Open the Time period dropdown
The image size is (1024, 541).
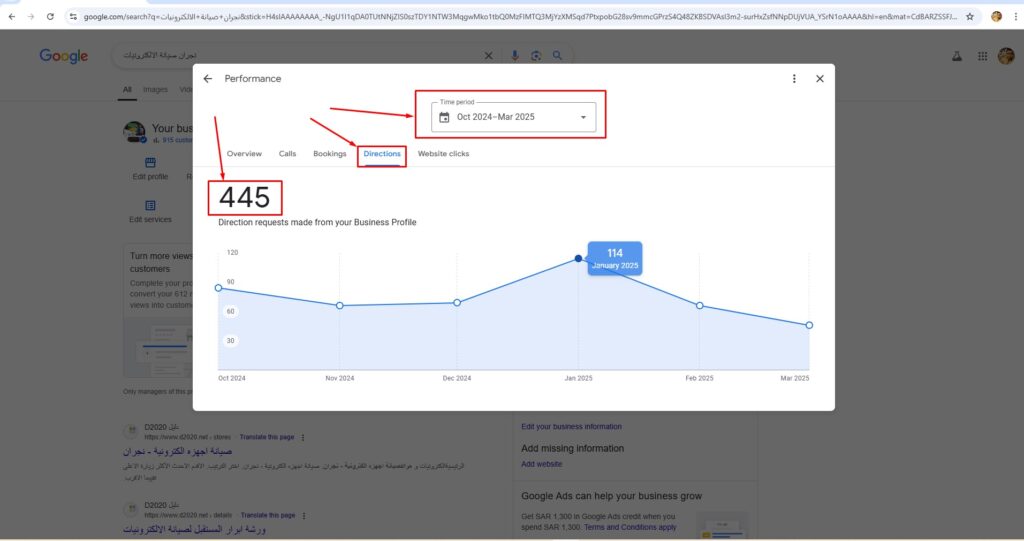513,117
